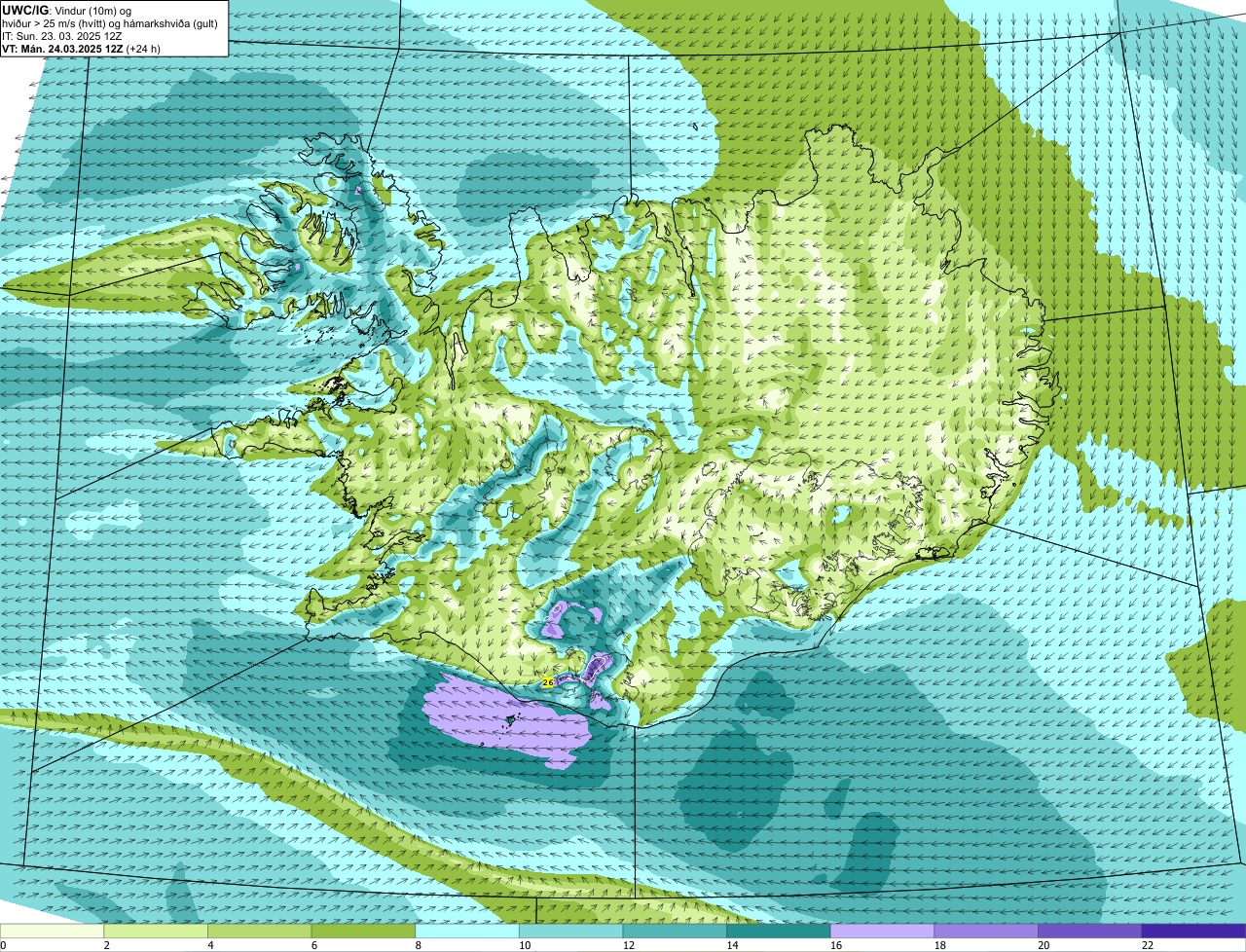Click the legend scale label "20"

click(1044, 945)
